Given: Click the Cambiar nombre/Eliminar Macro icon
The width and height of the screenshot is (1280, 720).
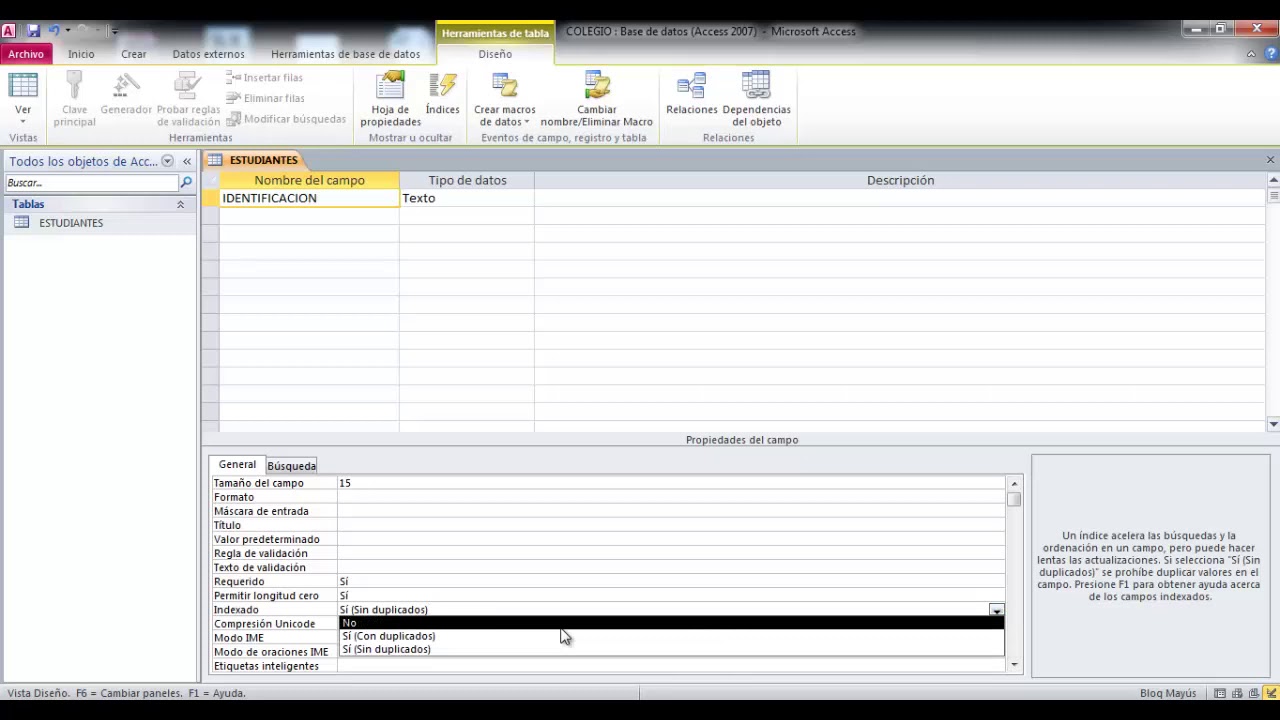Looking at the screenshot, I should (x=596, y=86).
